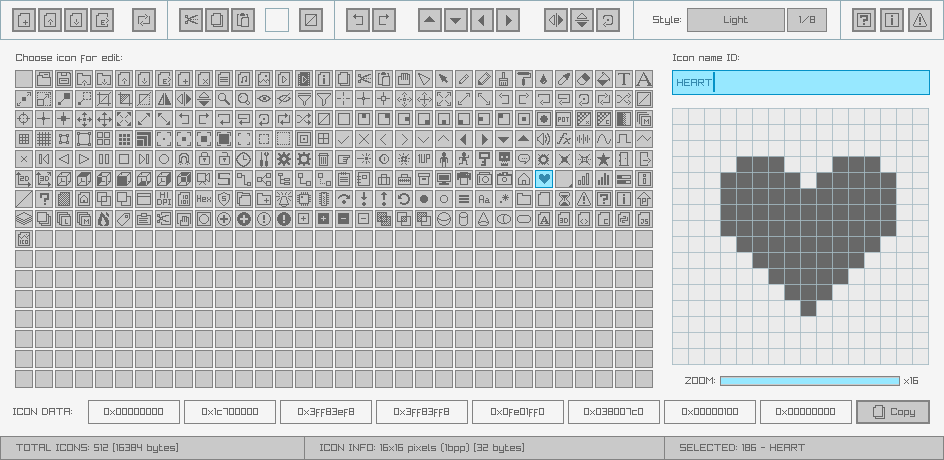Image resolution: width=944 pixels, height=460 pixels.
Task: Select the HI DPI icon in the grid
Action: click(x=164, y=199)
